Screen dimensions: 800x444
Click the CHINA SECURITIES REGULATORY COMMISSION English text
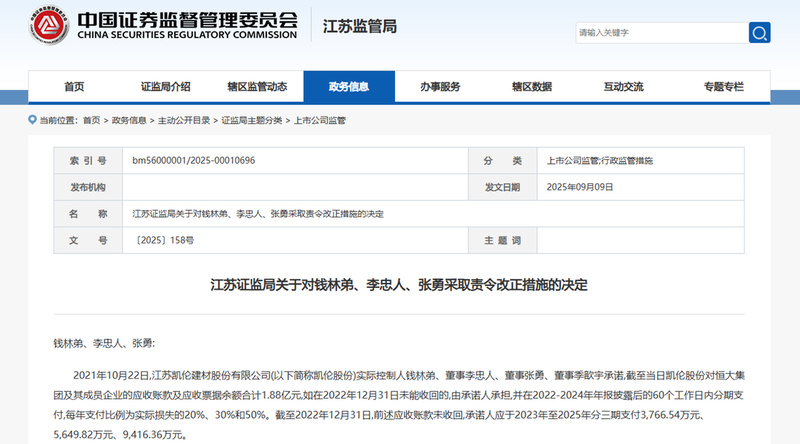click(x=187, y=35)
